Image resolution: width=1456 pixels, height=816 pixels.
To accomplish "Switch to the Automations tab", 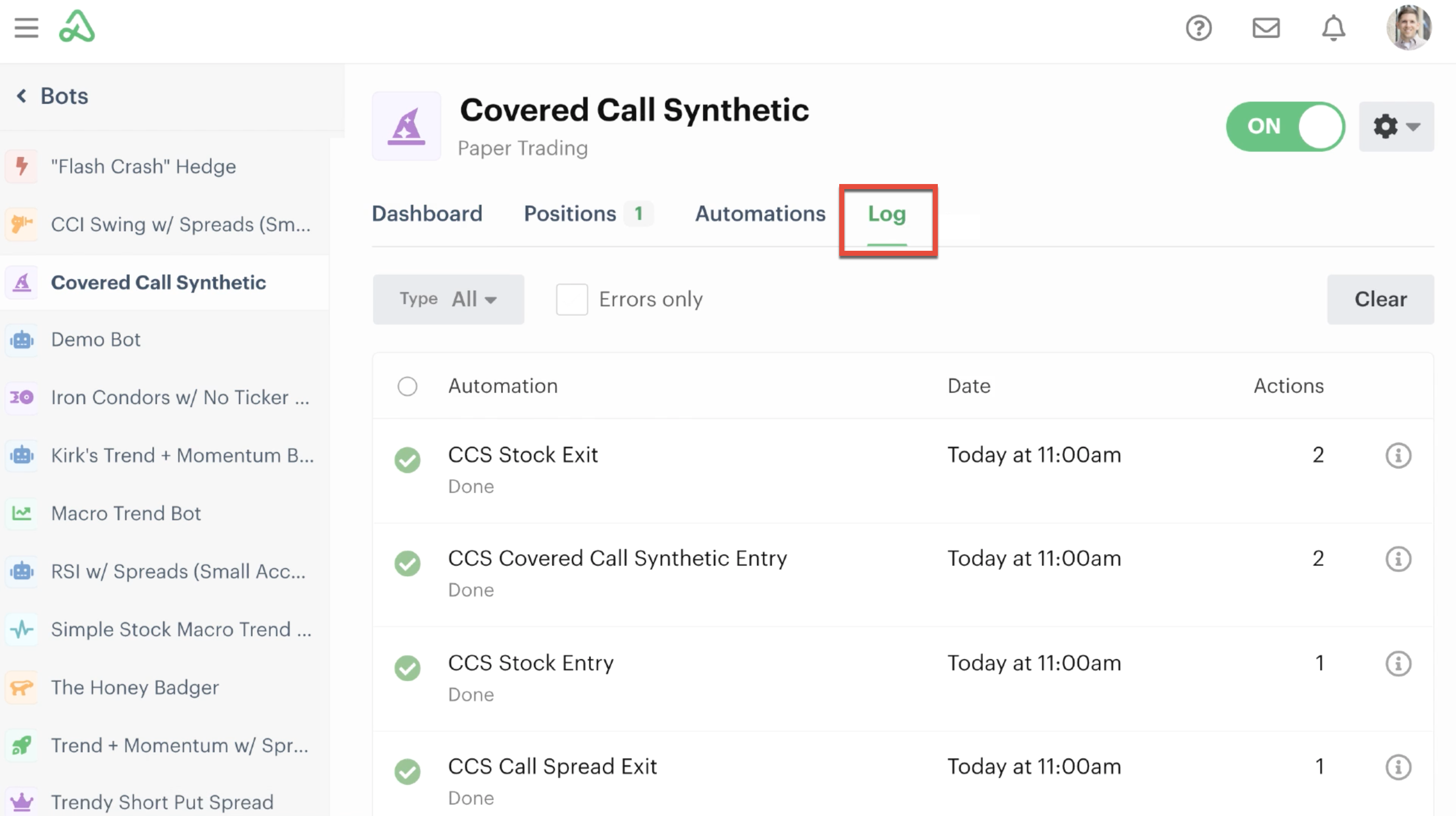I will pyautogui.click(x=760, y=214).
